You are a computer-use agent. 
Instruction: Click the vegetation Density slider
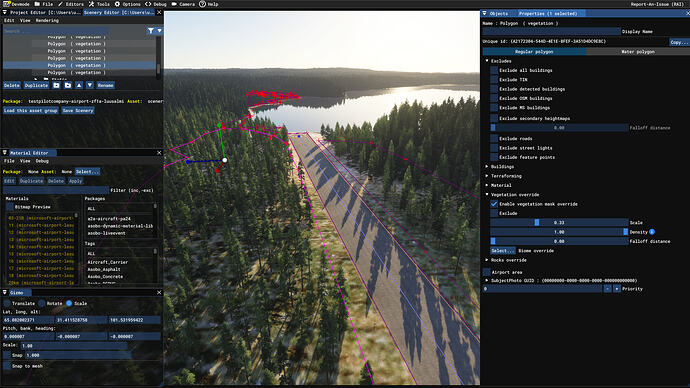(559, 232)
